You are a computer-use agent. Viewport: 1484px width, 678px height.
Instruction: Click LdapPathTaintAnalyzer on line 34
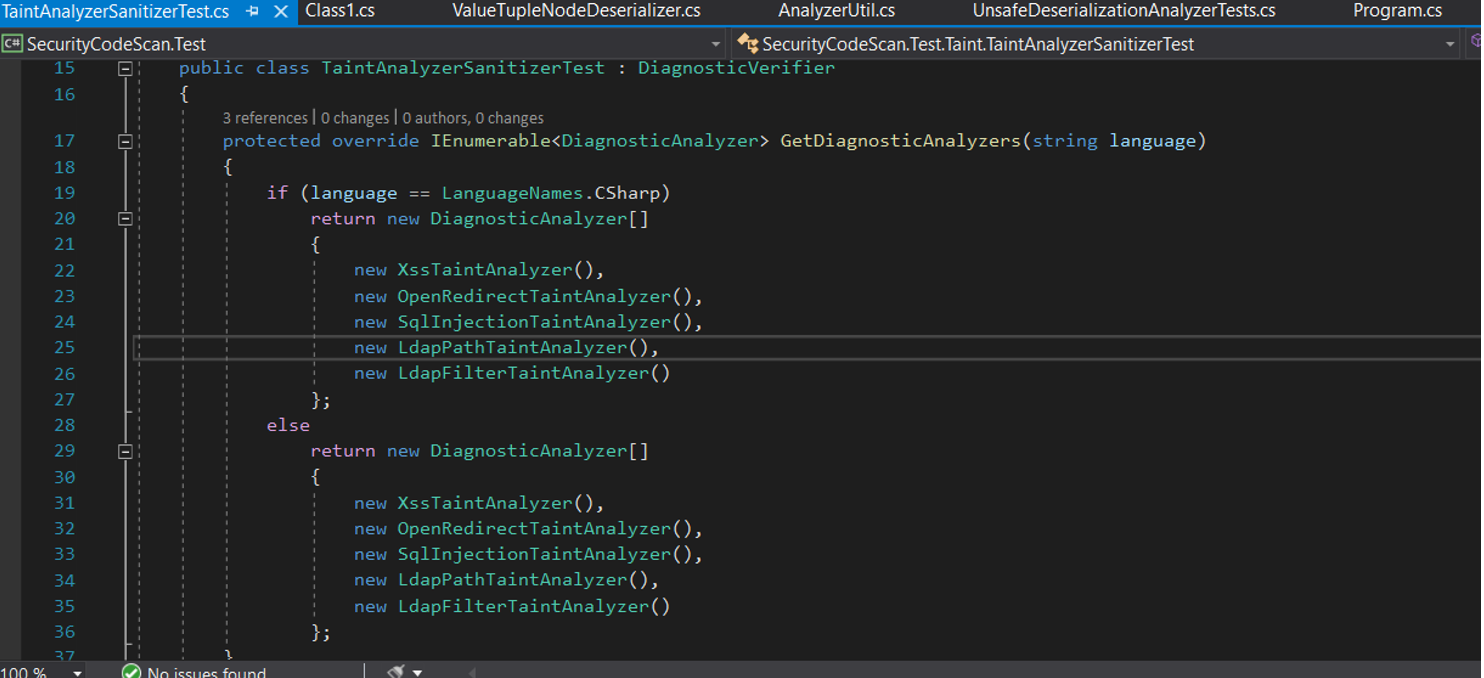pyautogui.click(x=512, y=580)
